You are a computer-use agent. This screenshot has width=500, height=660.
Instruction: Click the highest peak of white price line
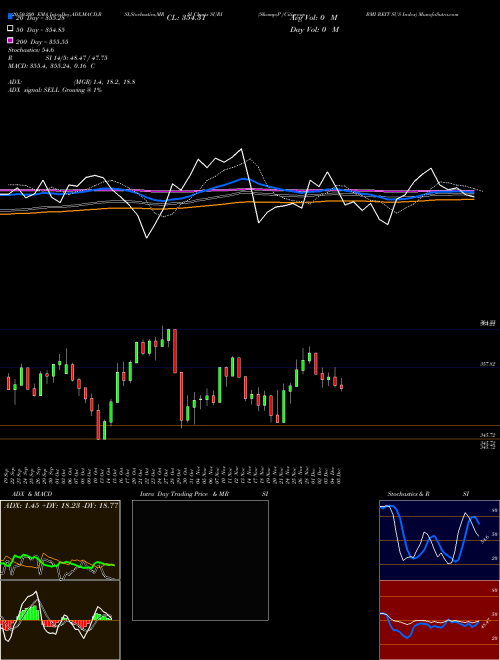tap(241, 149)
